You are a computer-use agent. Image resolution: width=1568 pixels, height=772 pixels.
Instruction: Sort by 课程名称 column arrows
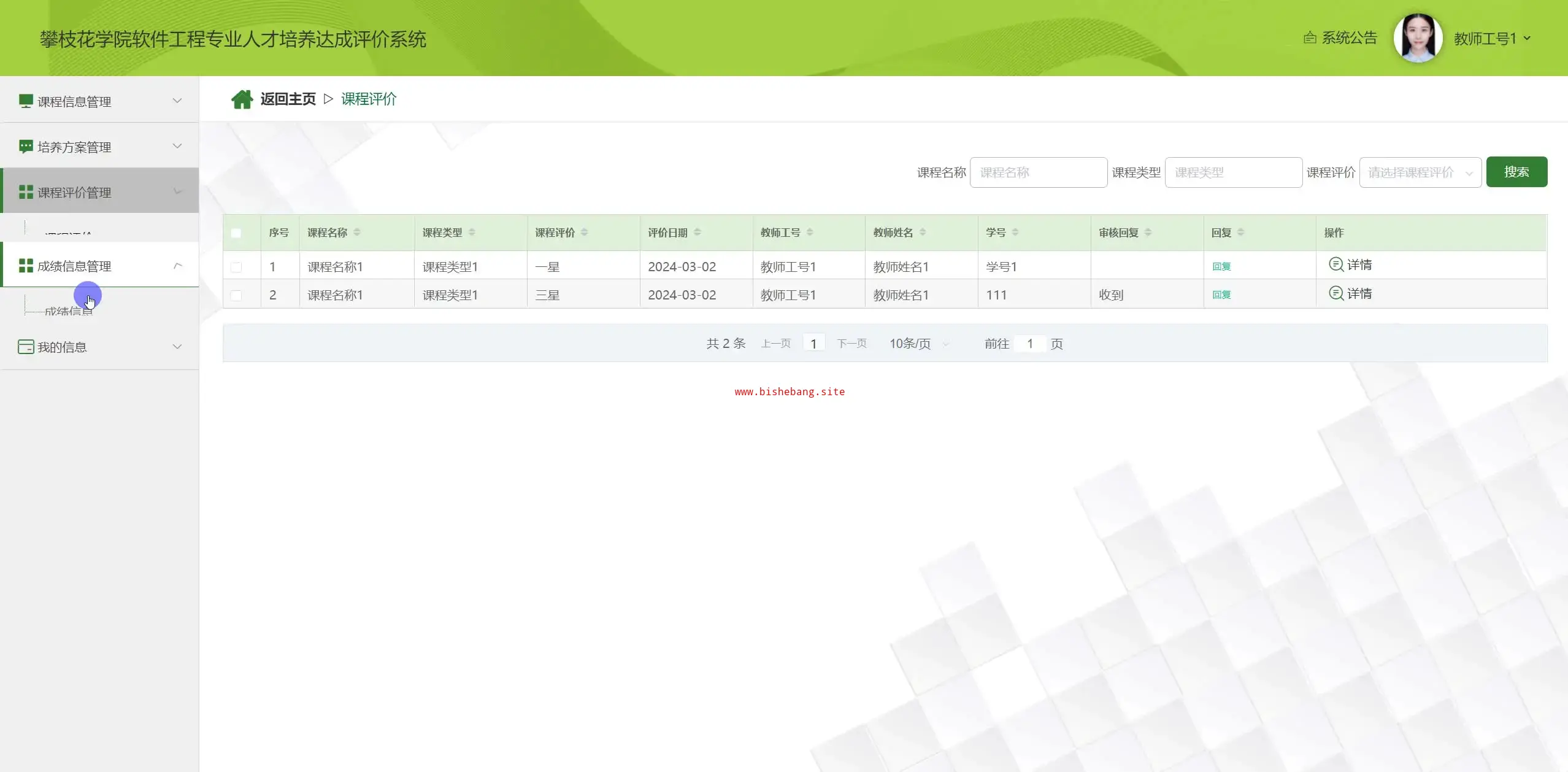coord(357,233)
